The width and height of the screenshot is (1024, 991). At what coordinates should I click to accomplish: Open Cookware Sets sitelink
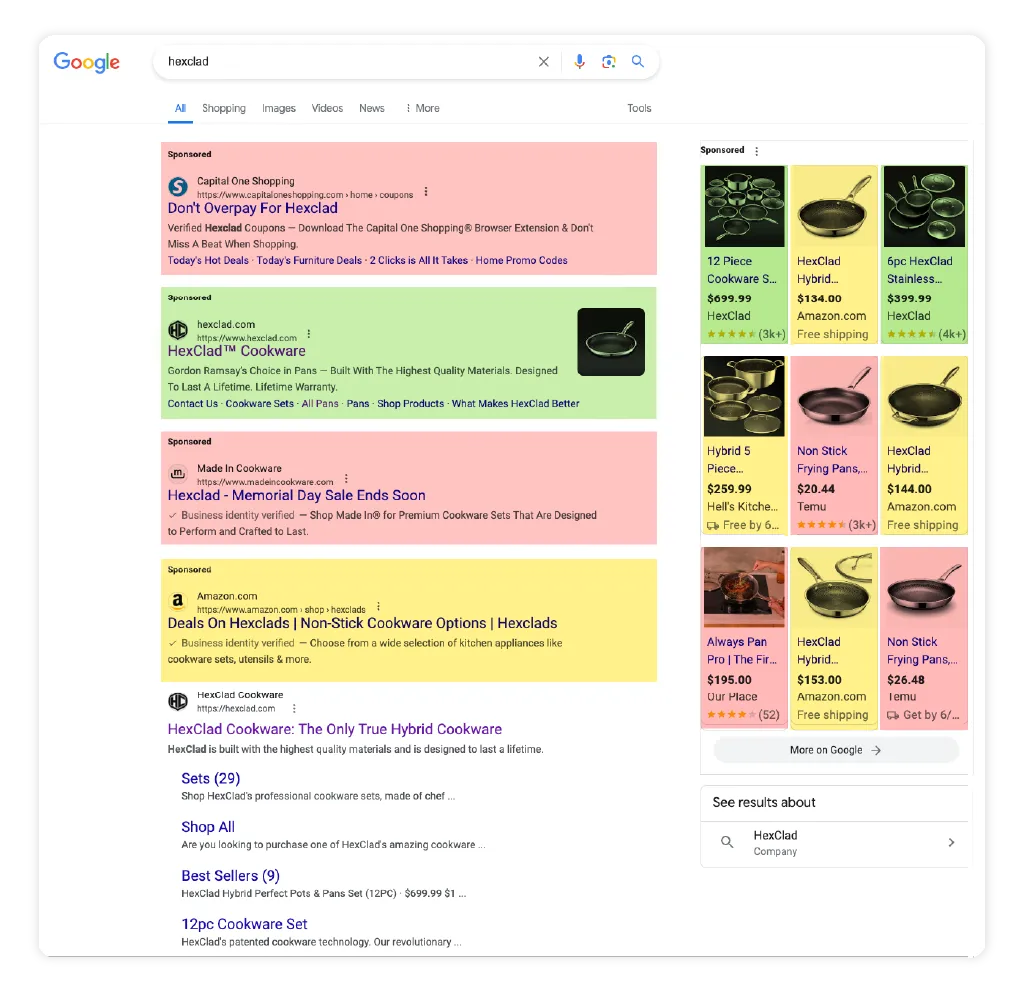pos(260,404)
